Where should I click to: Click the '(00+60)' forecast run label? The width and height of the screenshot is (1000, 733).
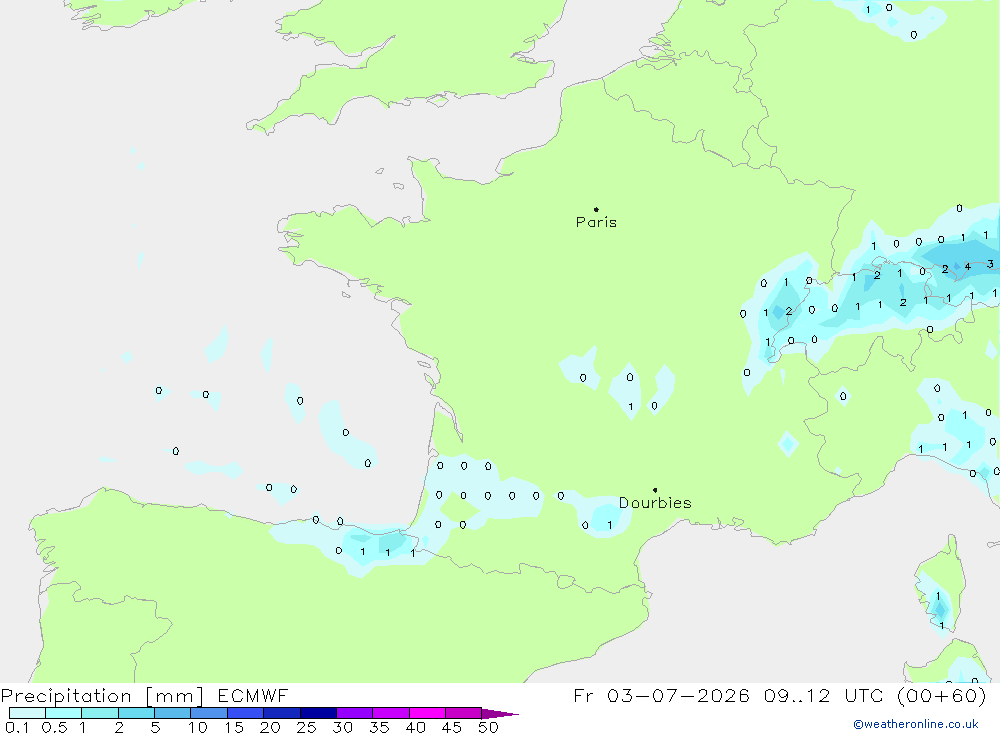pyautogui.click(x=941, y=695)
